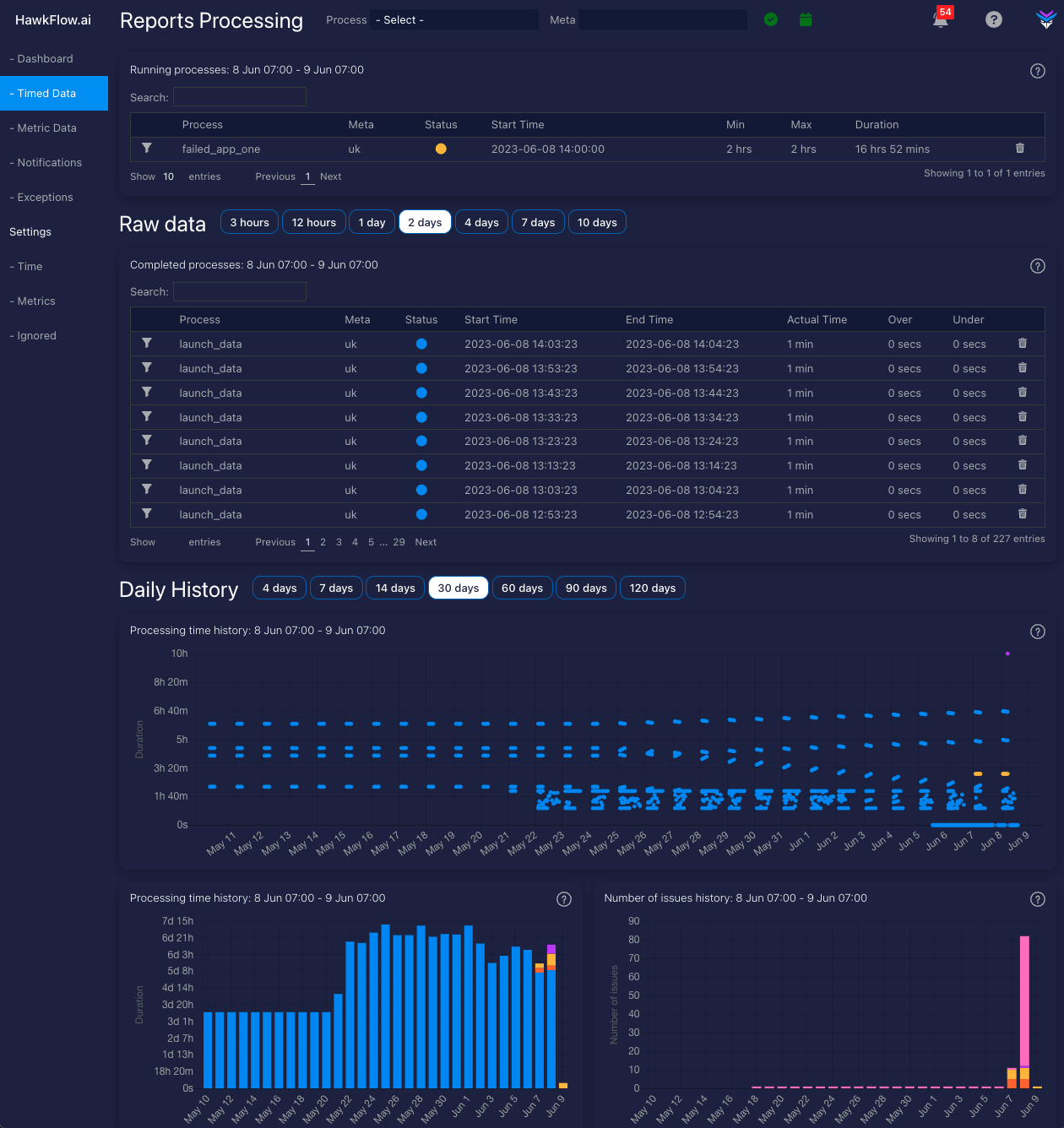This screenshot has height=1128, width=1064.
Task: Click Next in completed processes pagination
Action: [x=426, y=542]
